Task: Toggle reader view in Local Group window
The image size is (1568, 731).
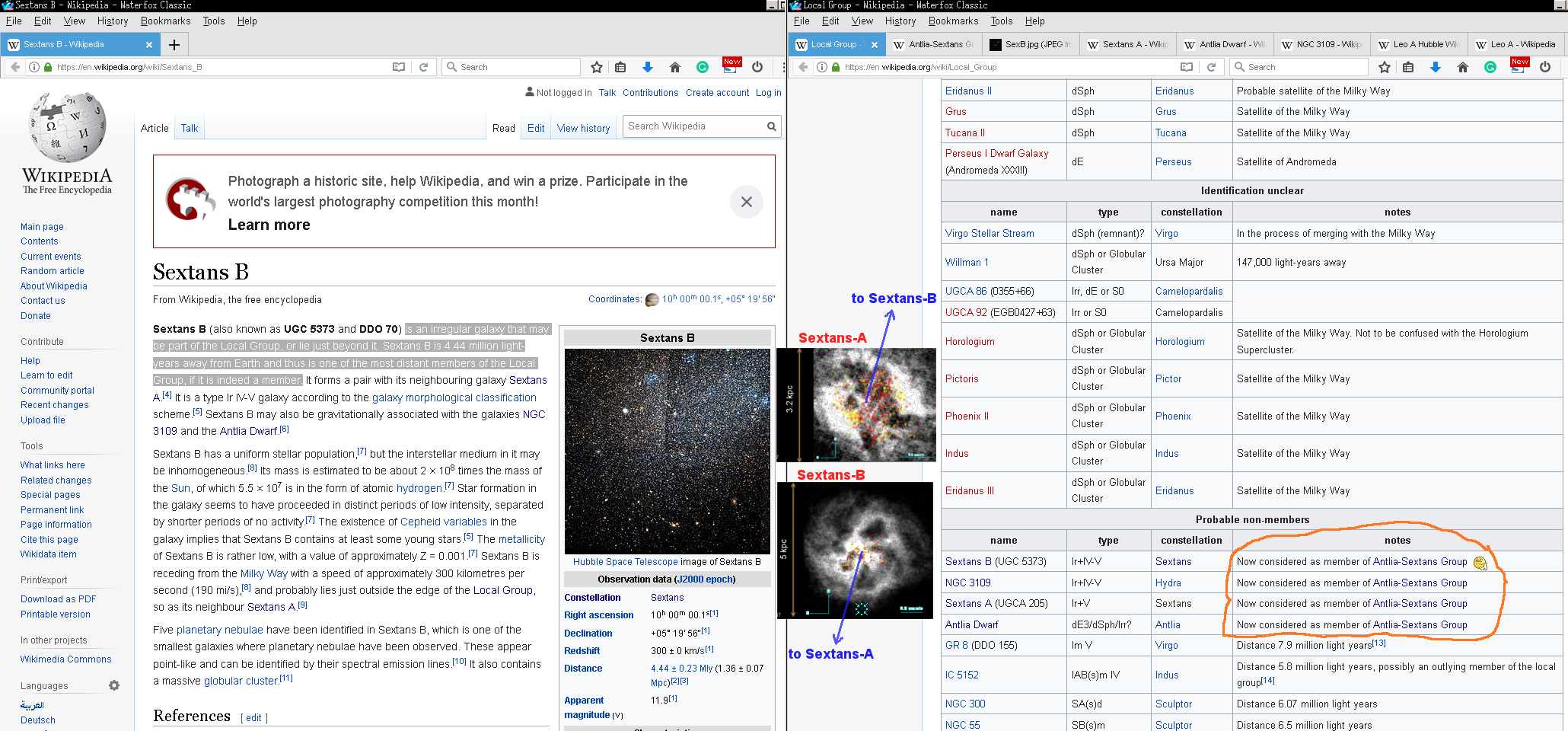Action: pyautogui.click(x=1187, y=67)
